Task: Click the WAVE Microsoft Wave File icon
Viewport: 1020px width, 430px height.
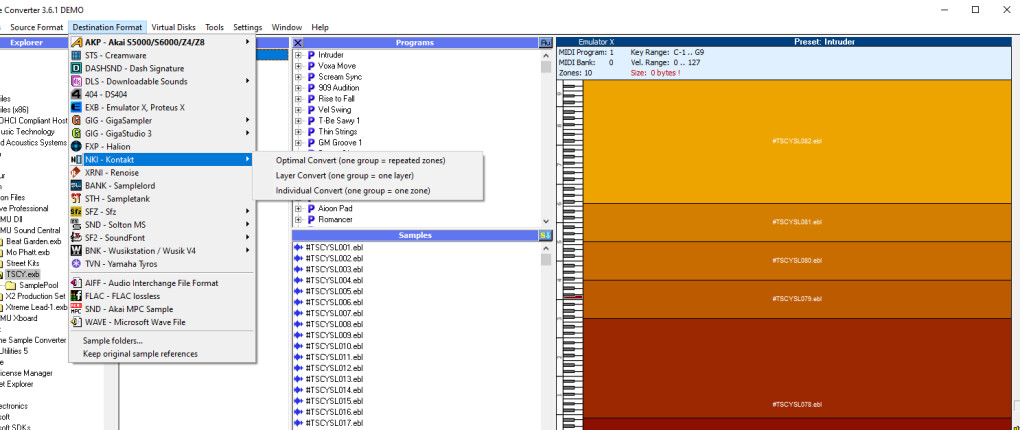Action: pos(76,322)
